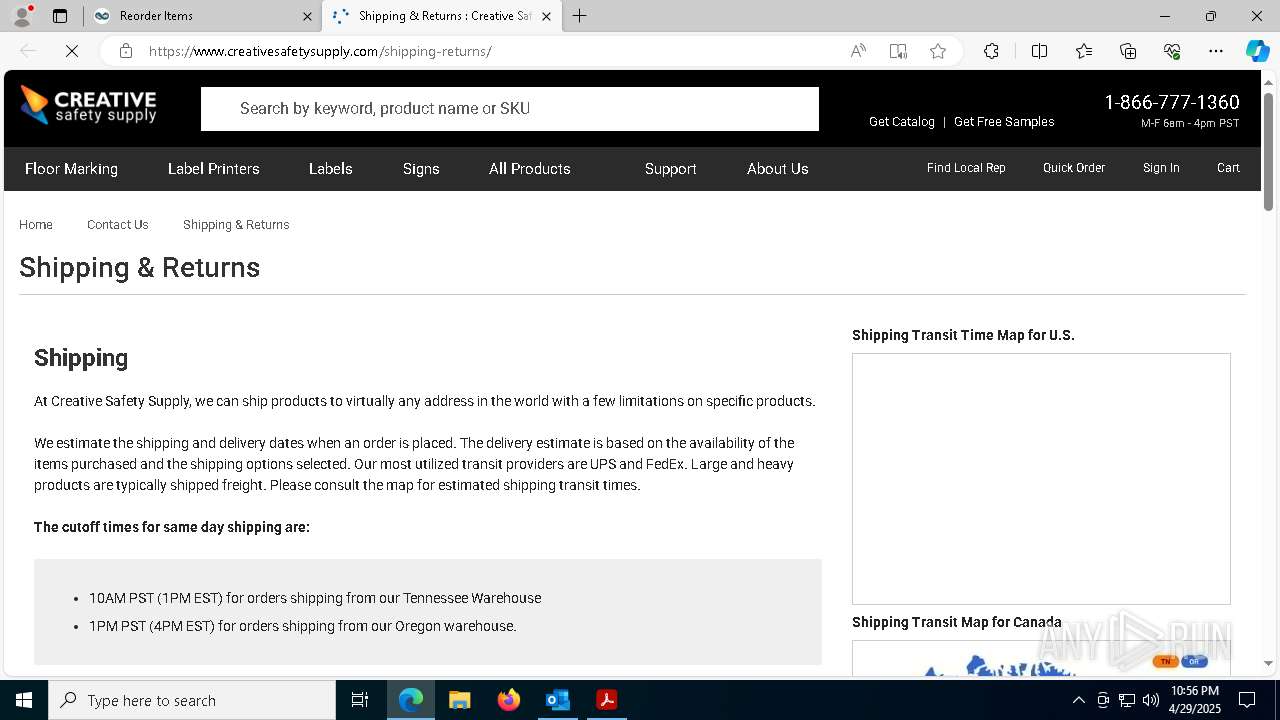Image resolution: width=1280 pixels, height=720 pixels.
Task: Open the Quick Order page
Action: coord(1074,168)
